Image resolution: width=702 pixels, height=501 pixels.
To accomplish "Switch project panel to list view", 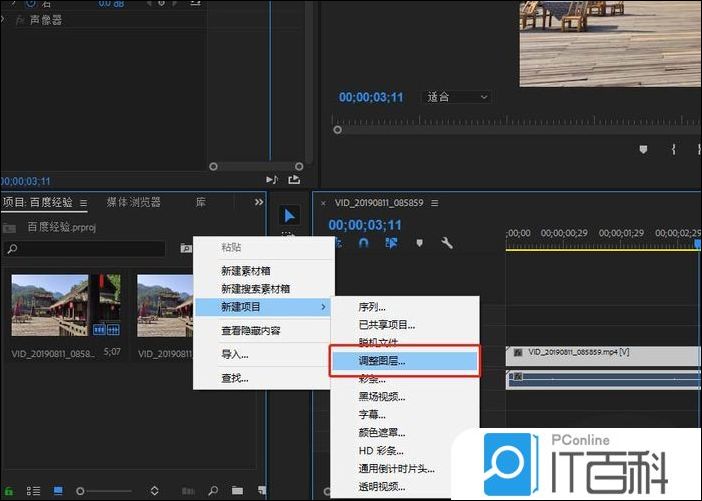I will [x=34, y=491].
